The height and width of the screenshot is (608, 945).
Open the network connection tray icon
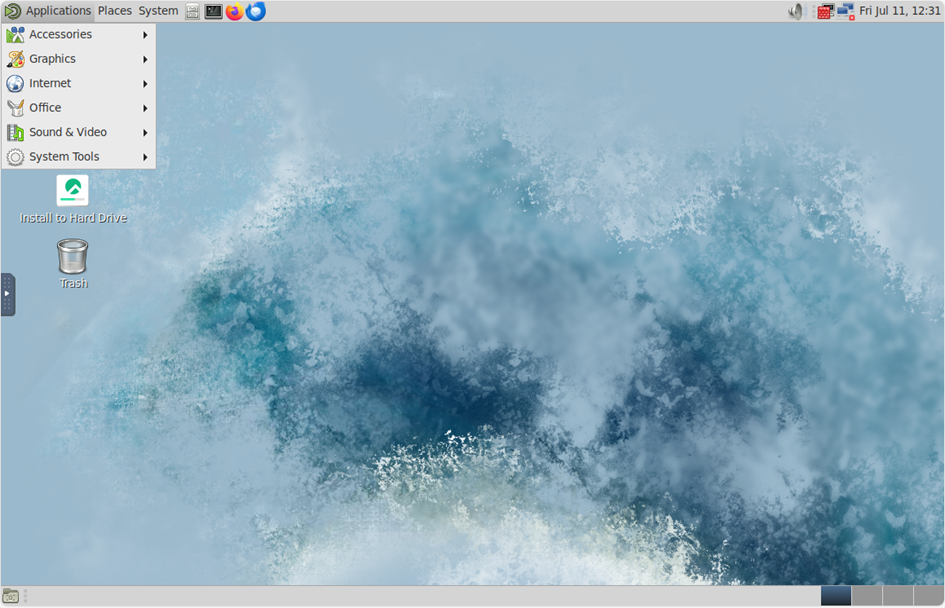[x=846, y=11]
